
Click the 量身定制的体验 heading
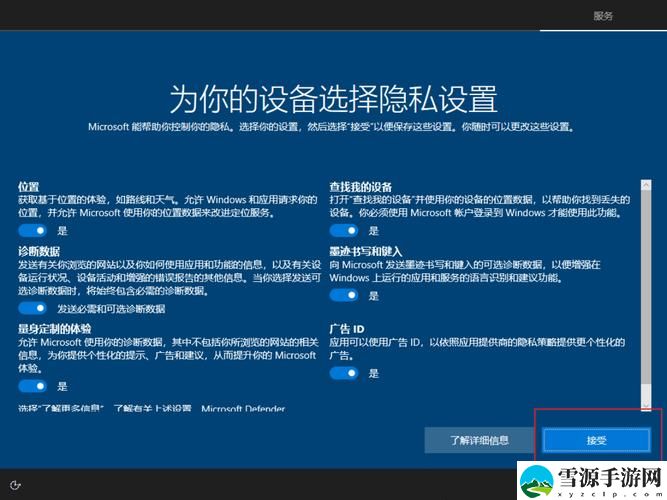click(x=54, y=329)
